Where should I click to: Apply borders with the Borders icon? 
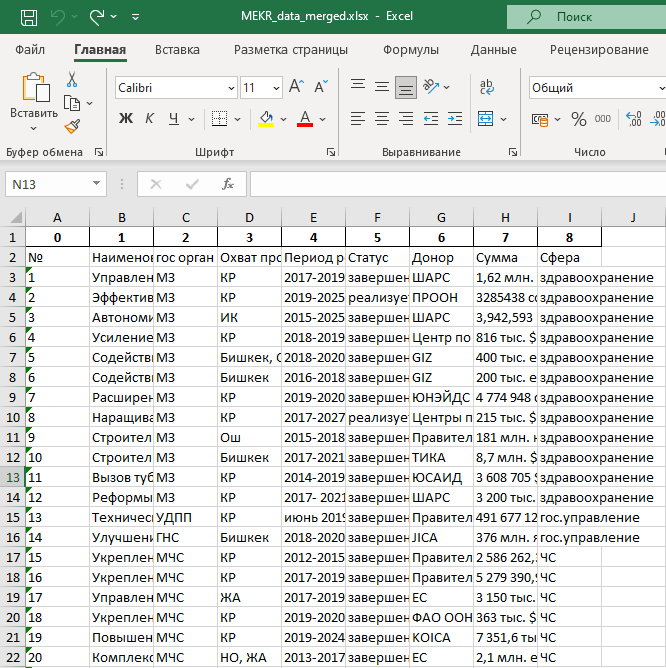click(219, 119)
